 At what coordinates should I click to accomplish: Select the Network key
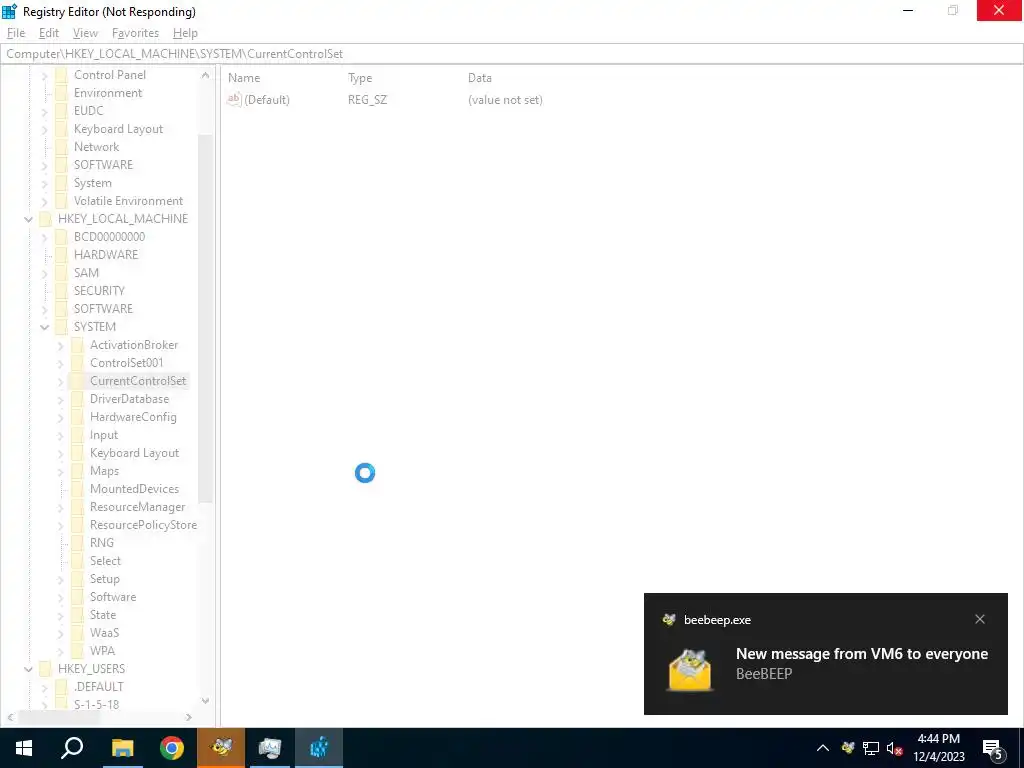[97, 147]
